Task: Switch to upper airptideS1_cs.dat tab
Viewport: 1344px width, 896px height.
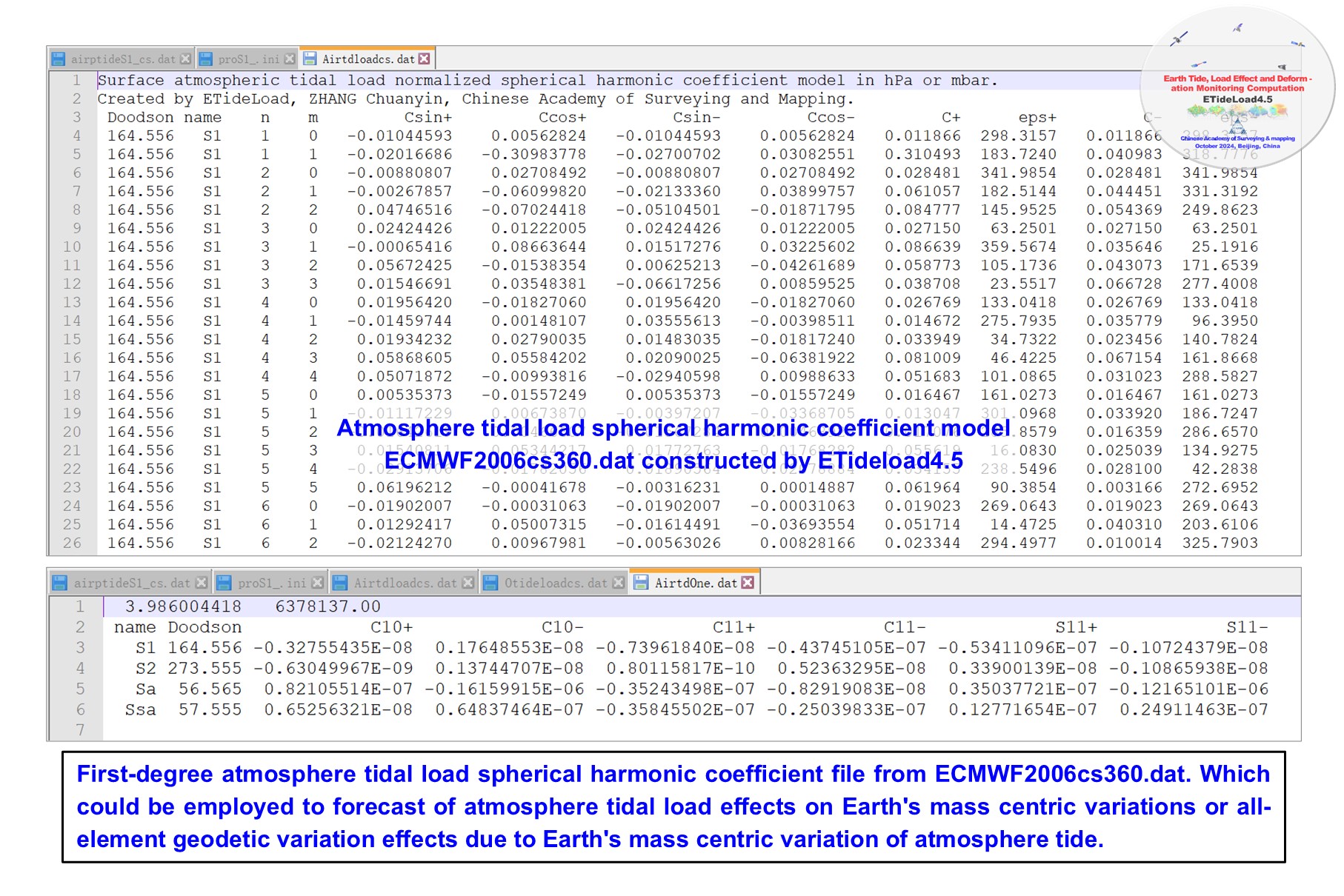Action: point(122,59)
